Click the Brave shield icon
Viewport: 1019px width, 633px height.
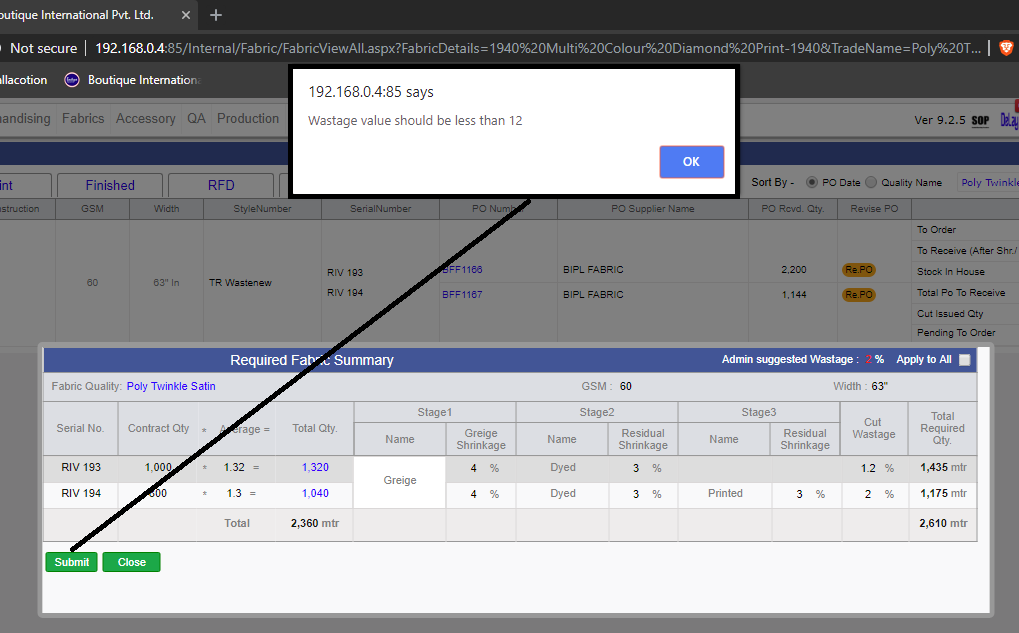pyautogui.click(x=1006, y=48)
